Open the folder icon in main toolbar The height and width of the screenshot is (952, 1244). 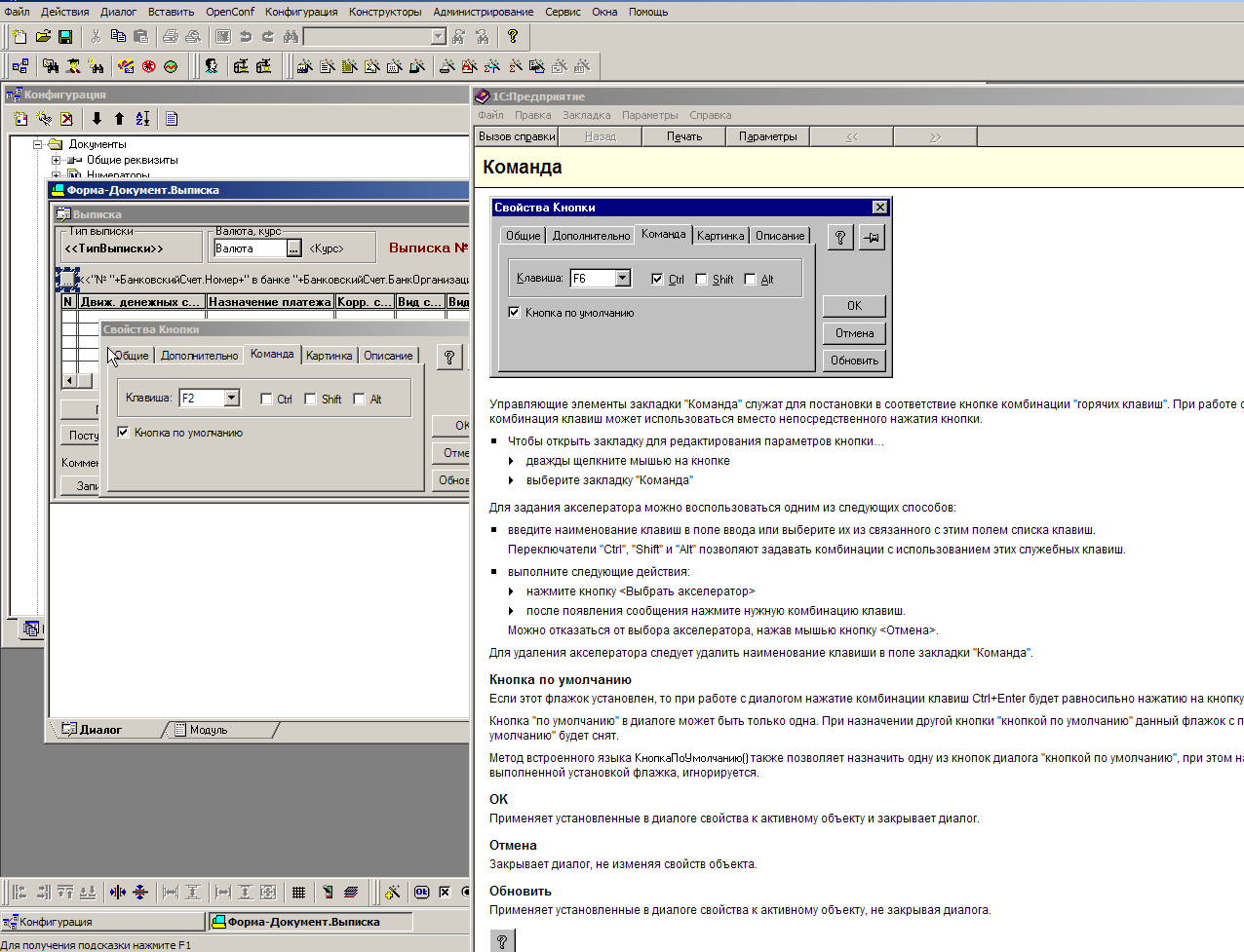43,37
